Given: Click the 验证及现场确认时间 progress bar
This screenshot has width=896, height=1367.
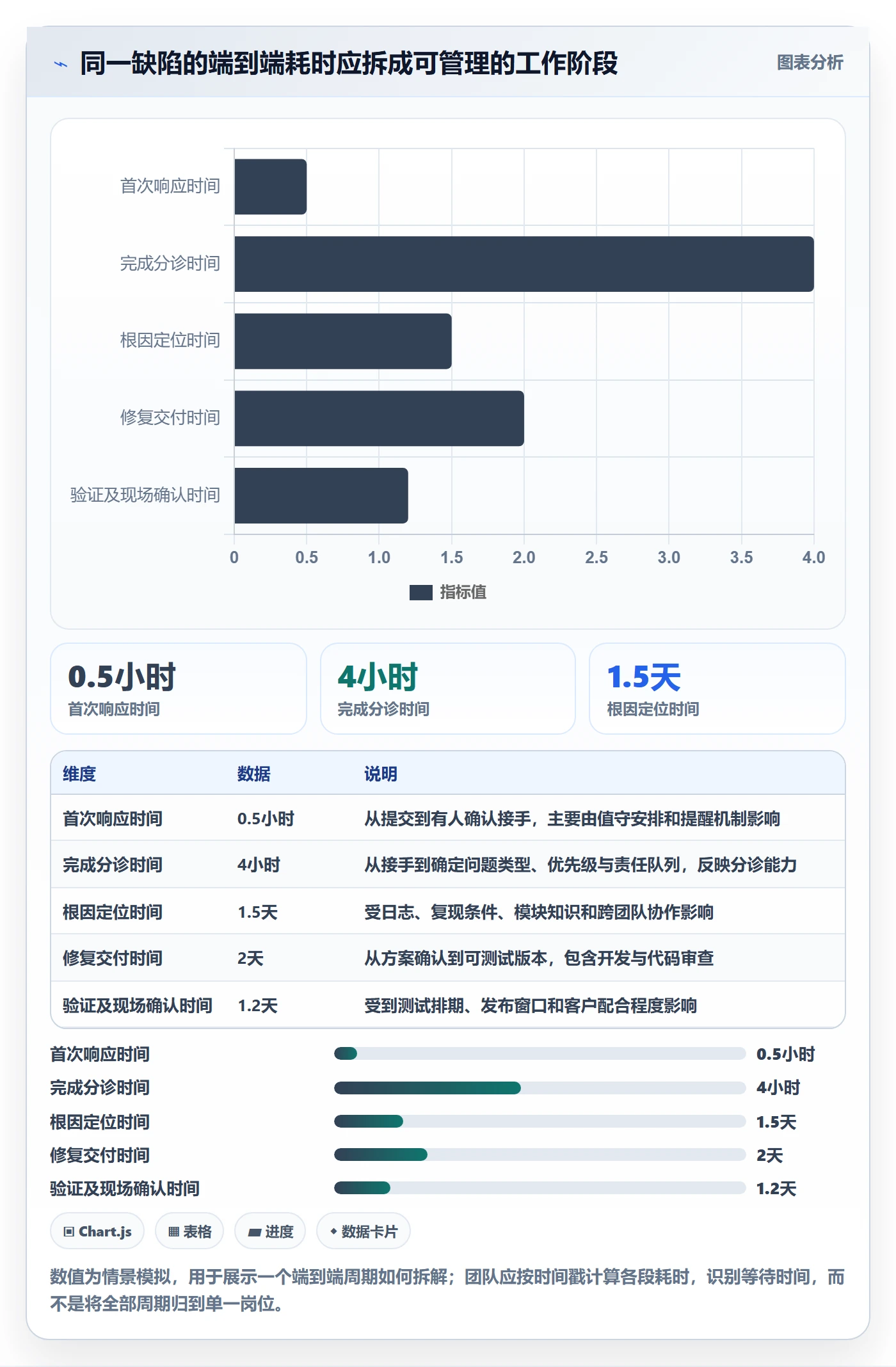Looking at the screenshot, I should [540, 1188].
